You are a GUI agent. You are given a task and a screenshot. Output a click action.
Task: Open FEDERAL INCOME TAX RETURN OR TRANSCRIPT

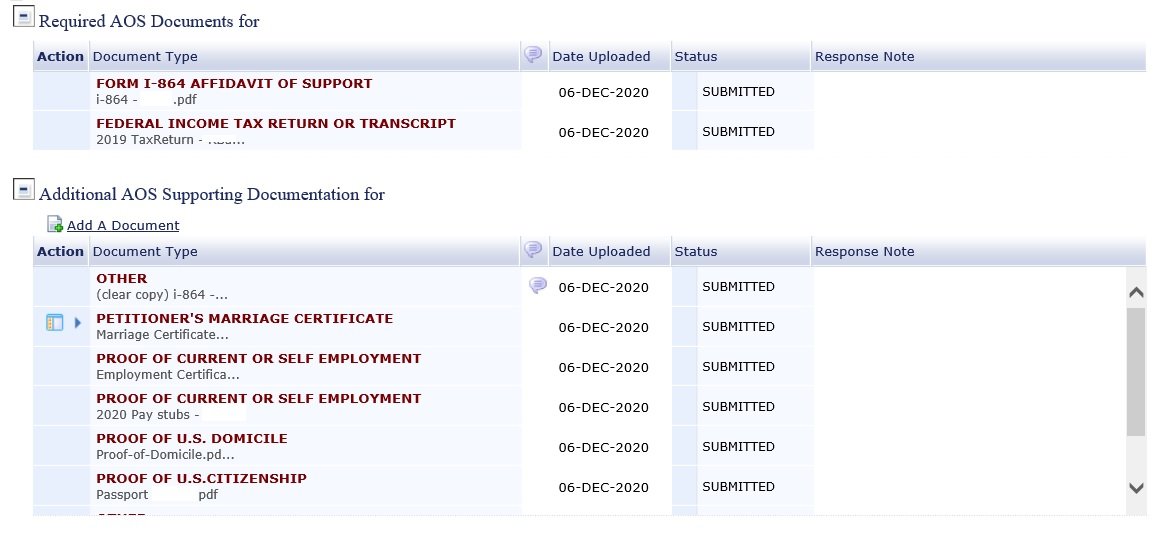click(276, 123)
